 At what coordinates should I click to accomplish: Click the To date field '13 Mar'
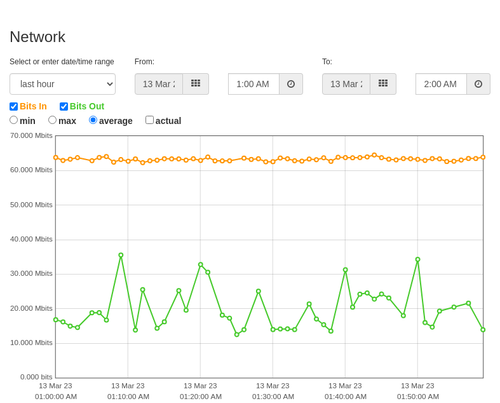(x=346, y=84)
